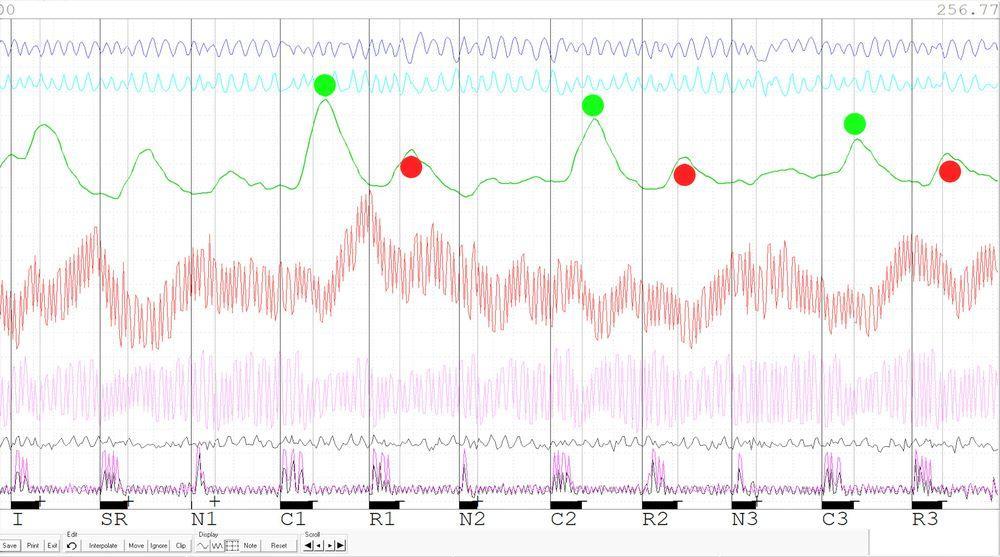The image size is (1000, 557).
Task: Click the C1 question label
Action: coord(293,519)
